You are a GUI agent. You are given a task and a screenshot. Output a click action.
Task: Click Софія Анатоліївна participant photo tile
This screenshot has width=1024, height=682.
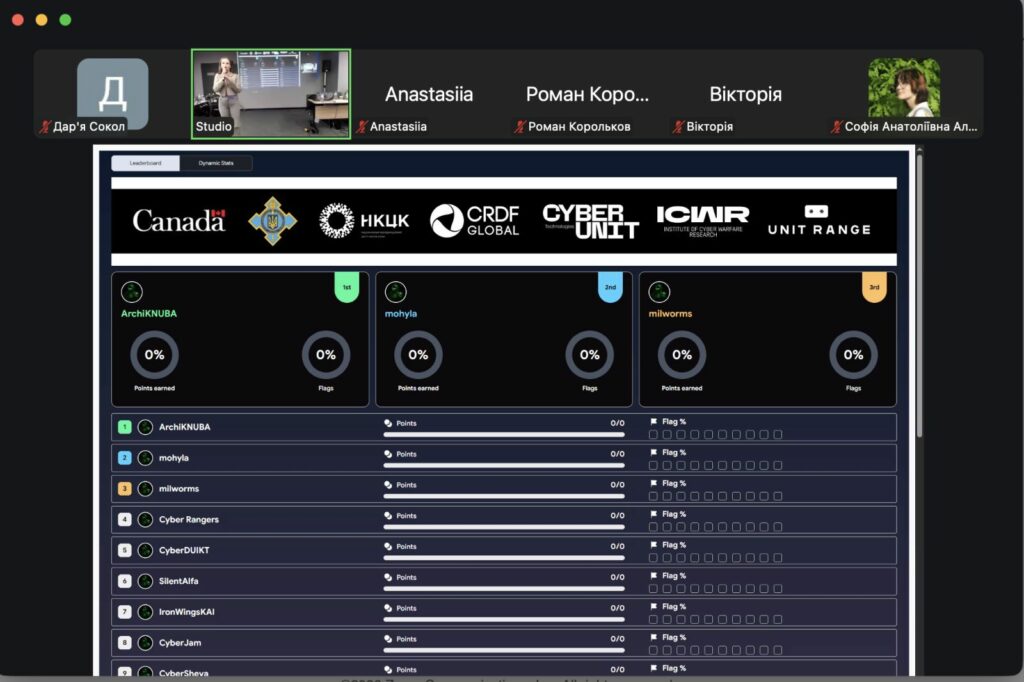click(x=904, y=88)
